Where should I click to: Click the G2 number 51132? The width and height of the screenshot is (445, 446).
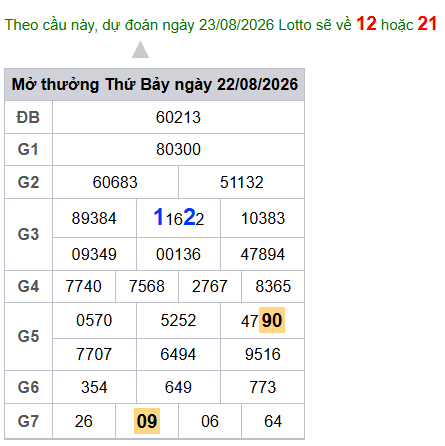point(242,182)
